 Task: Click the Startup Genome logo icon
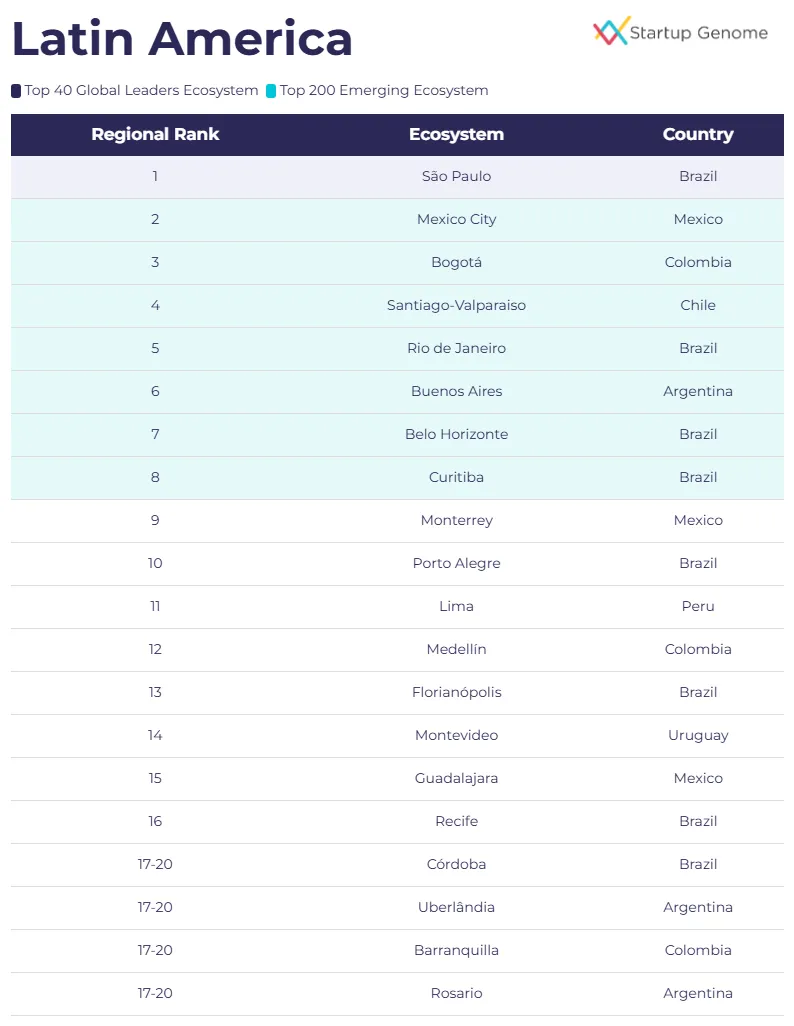click(x=611, y=31)
